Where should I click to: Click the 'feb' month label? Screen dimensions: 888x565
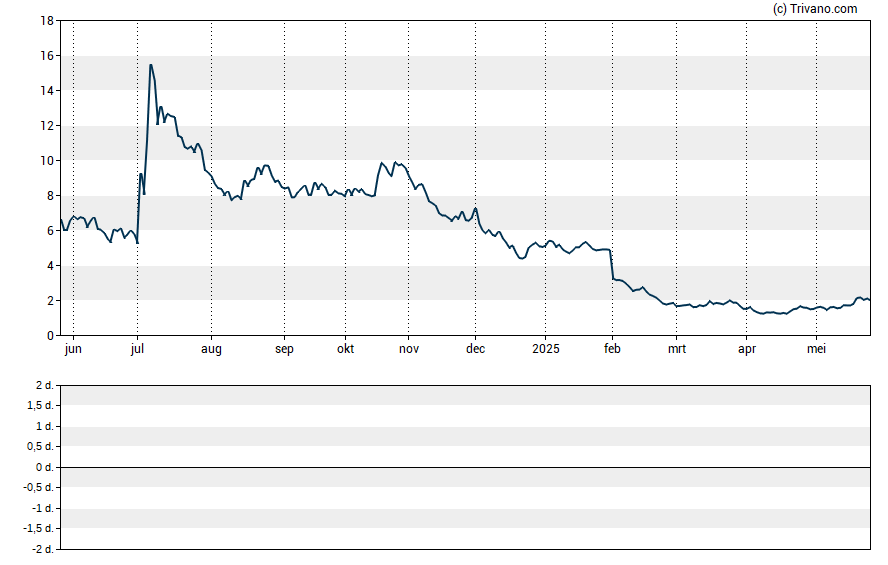[612, 349]
